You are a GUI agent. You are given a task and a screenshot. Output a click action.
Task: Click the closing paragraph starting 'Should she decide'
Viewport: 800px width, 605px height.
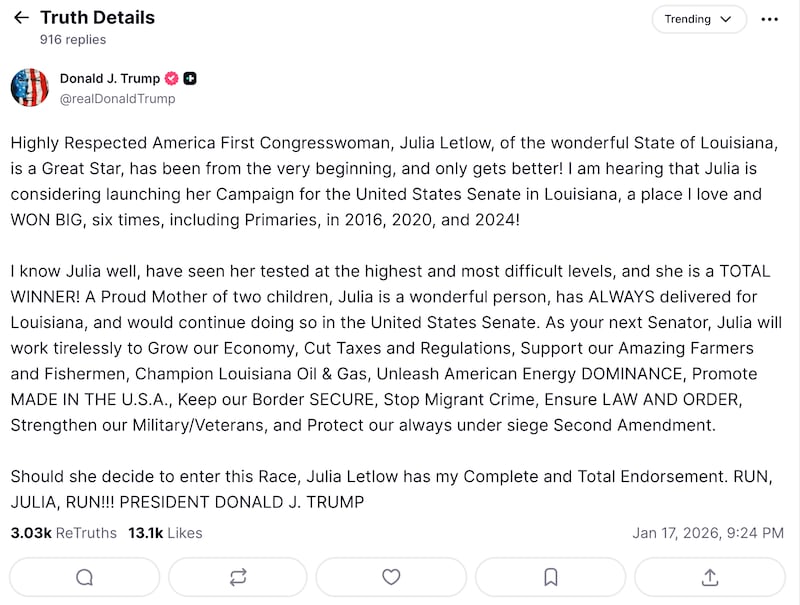(390, 489)
